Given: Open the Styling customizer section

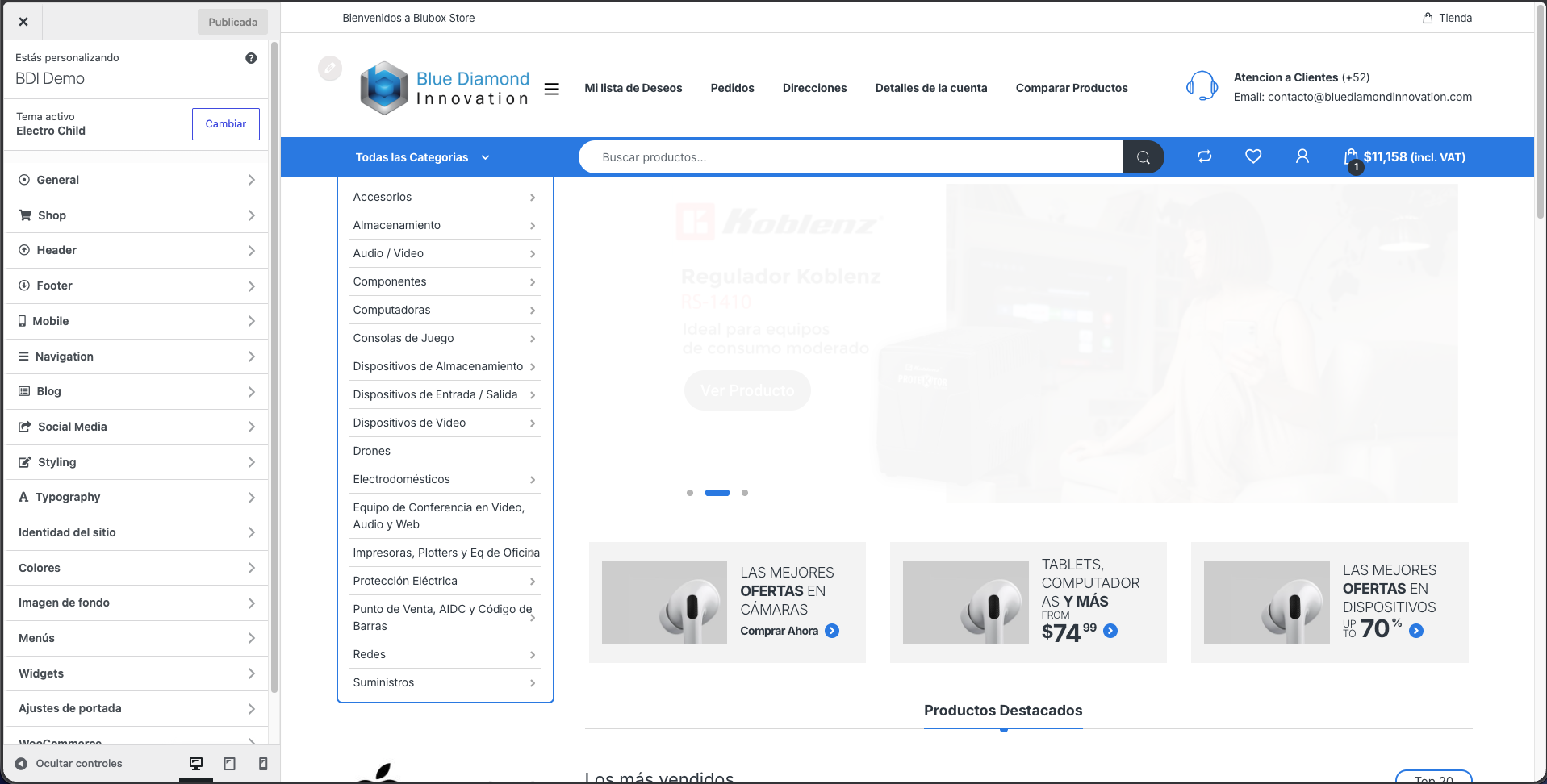Looking at the screenshot, I should click(137, 462).
